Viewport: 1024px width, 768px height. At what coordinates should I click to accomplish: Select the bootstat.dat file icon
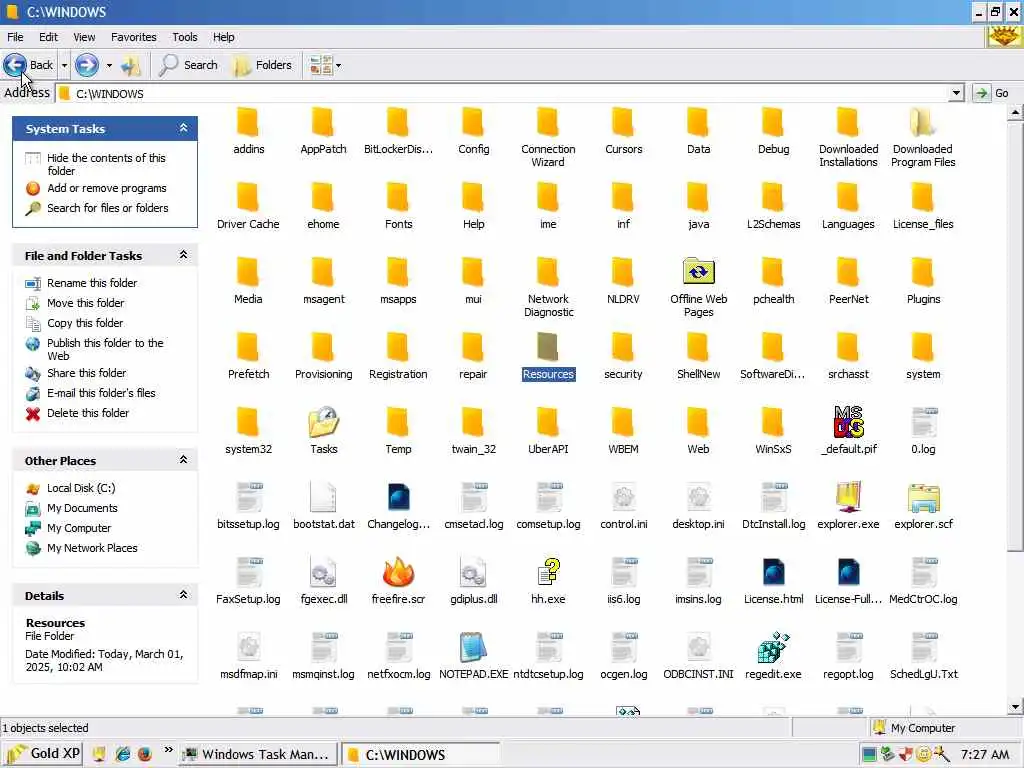(323, 496)
